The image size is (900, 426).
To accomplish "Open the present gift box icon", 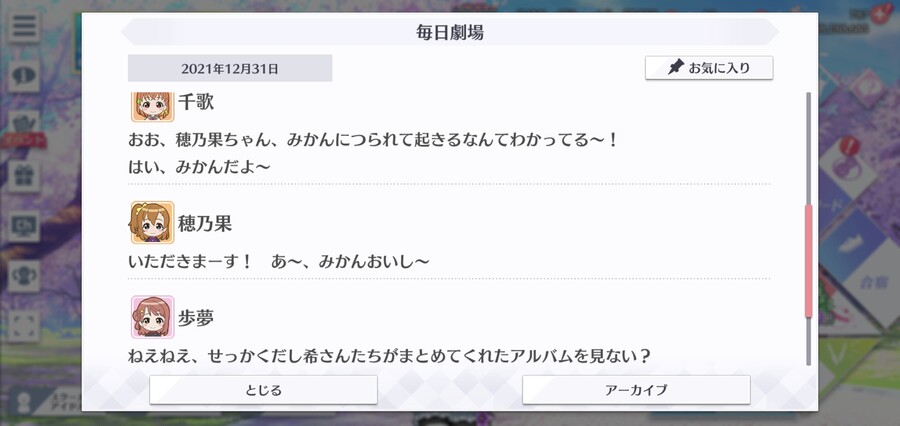I will 24,176.
